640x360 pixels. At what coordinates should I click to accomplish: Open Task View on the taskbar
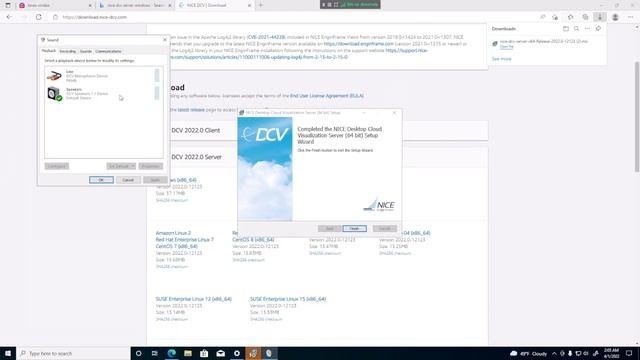click(x=155, y=353)
